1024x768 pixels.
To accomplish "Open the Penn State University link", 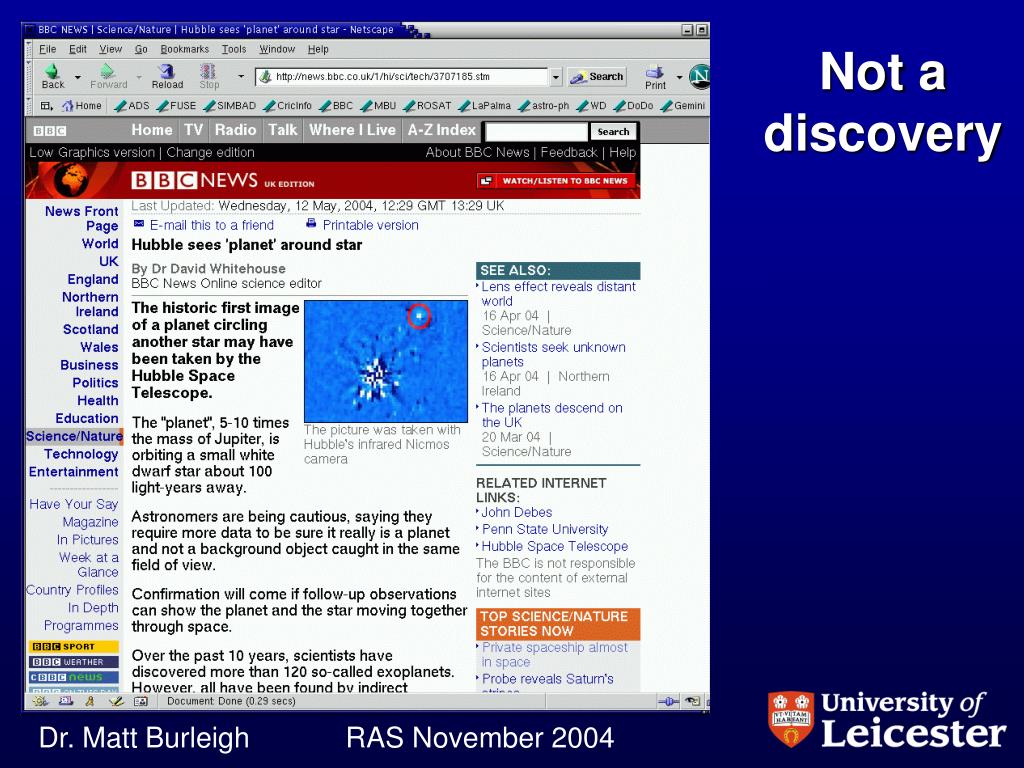I will coord(545,530).
